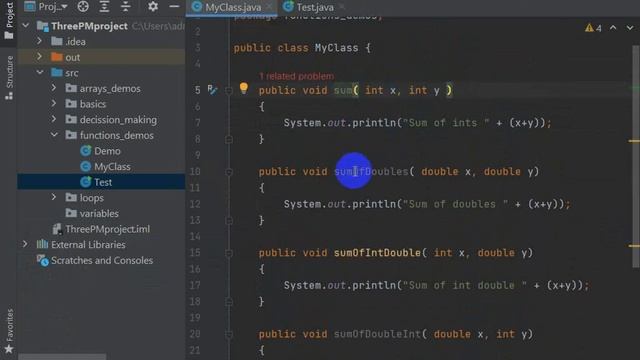The image size is (640, 360).
Task: Click the Structure tool window icon
Action: (x=9, y=96)
